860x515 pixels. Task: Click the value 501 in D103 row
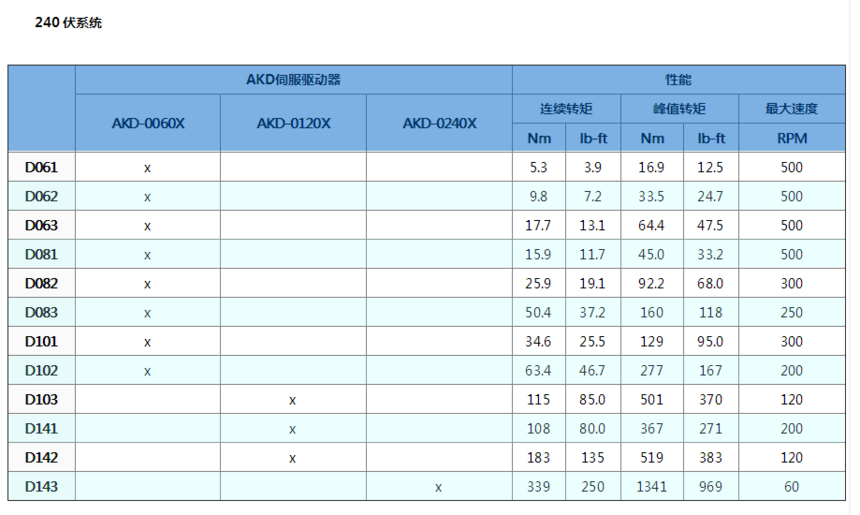652,400
